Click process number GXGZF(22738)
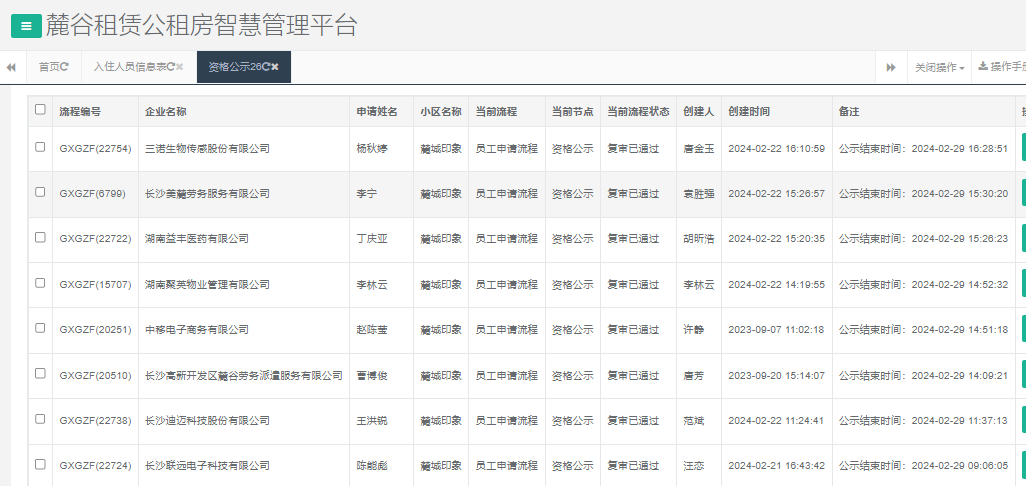 coord(96,421)
